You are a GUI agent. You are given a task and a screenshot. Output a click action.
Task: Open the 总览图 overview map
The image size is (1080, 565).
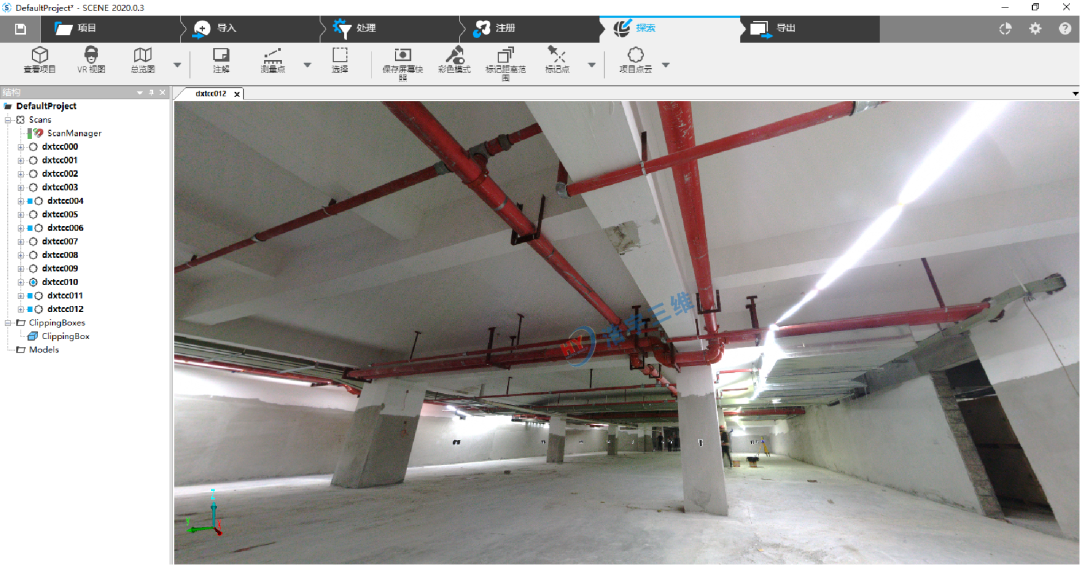[143, 56]
